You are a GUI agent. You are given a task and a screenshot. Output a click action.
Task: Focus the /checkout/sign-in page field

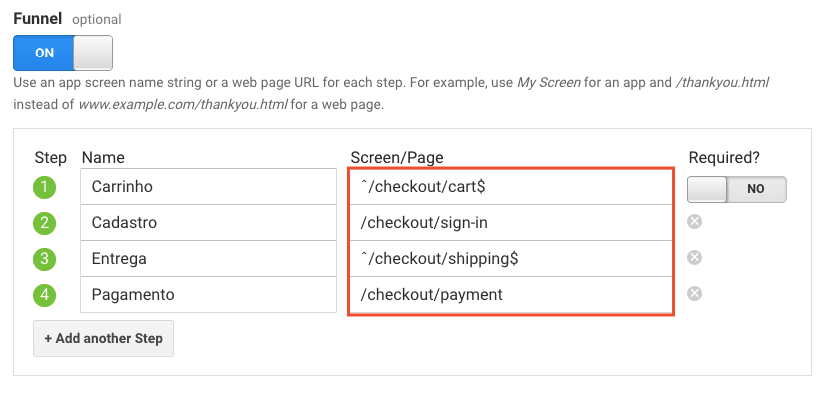point(511,223)
